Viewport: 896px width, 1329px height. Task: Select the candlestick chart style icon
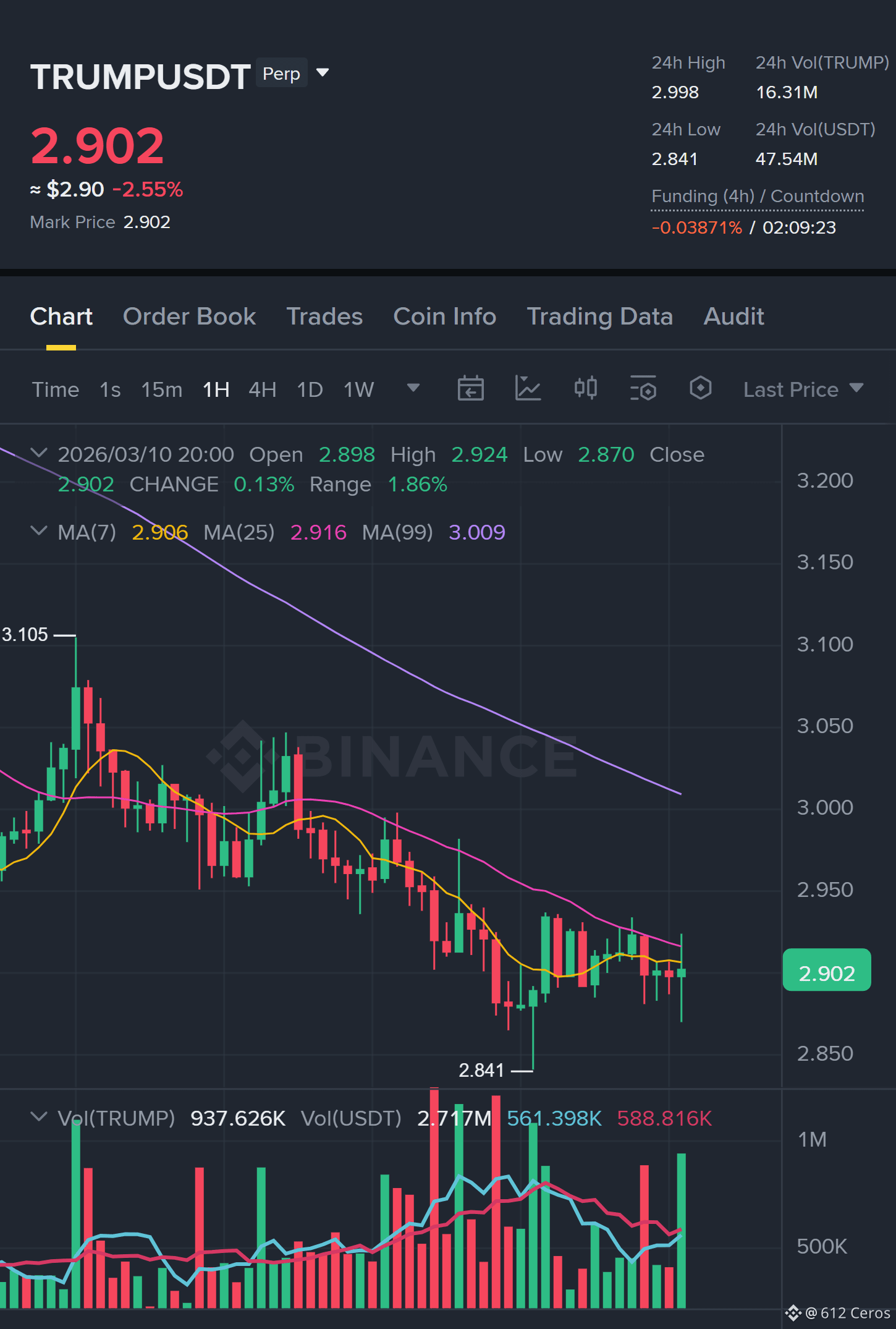coord(585,388)
